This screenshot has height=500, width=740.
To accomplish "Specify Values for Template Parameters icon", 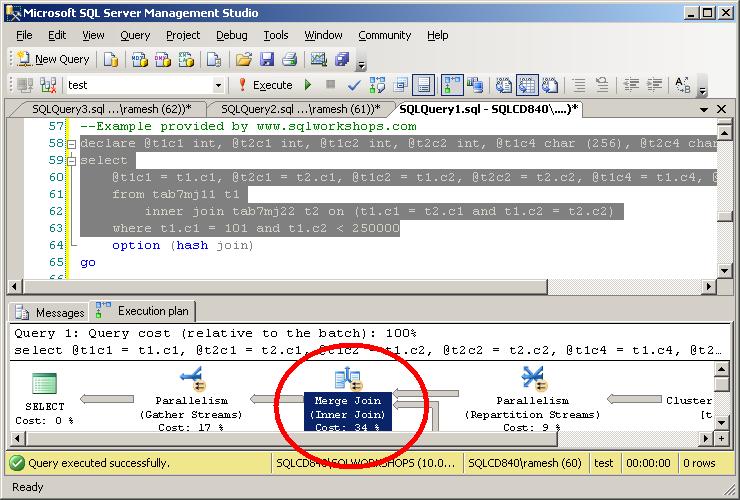I will click(682, 85).
